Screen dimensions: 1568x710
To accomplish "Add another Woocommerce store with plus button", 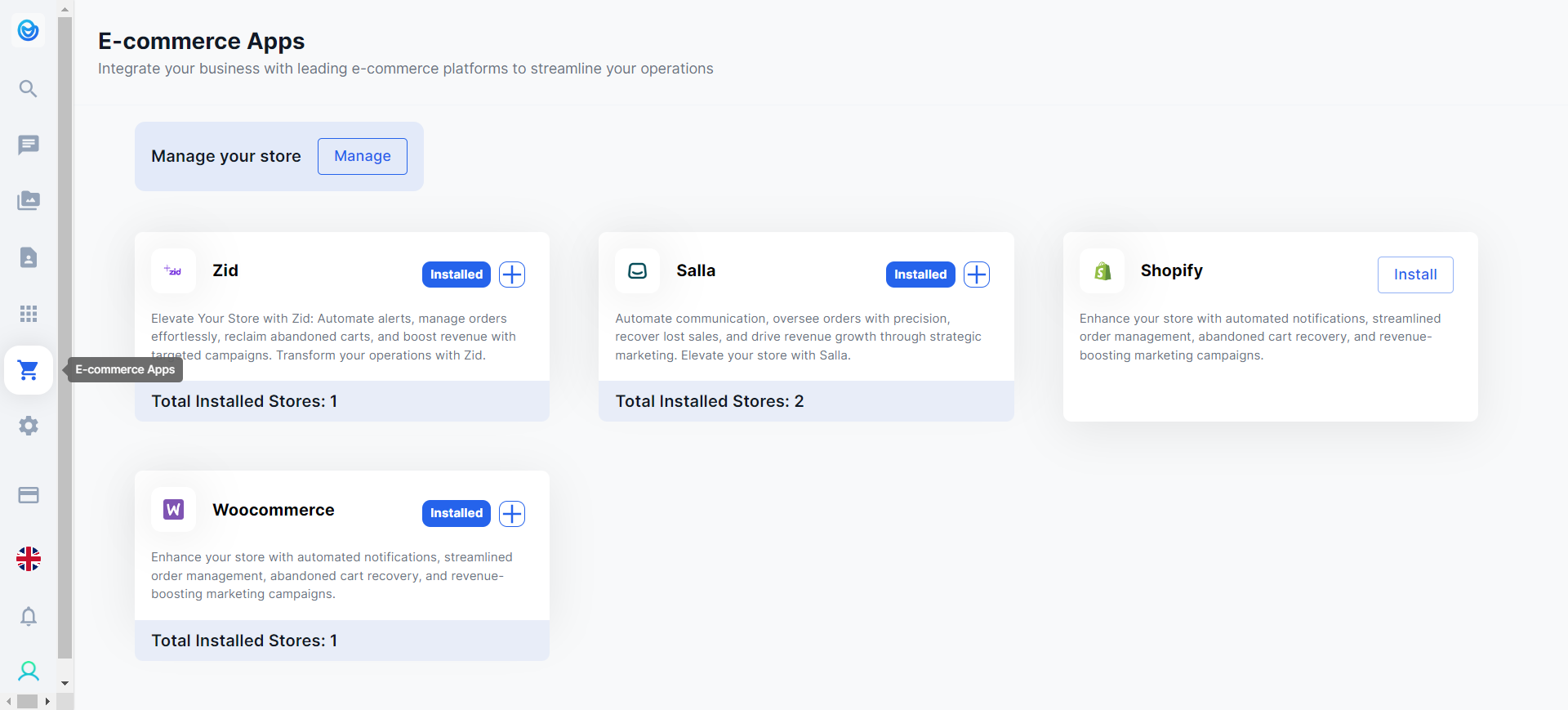I will [x=512, y=513].
